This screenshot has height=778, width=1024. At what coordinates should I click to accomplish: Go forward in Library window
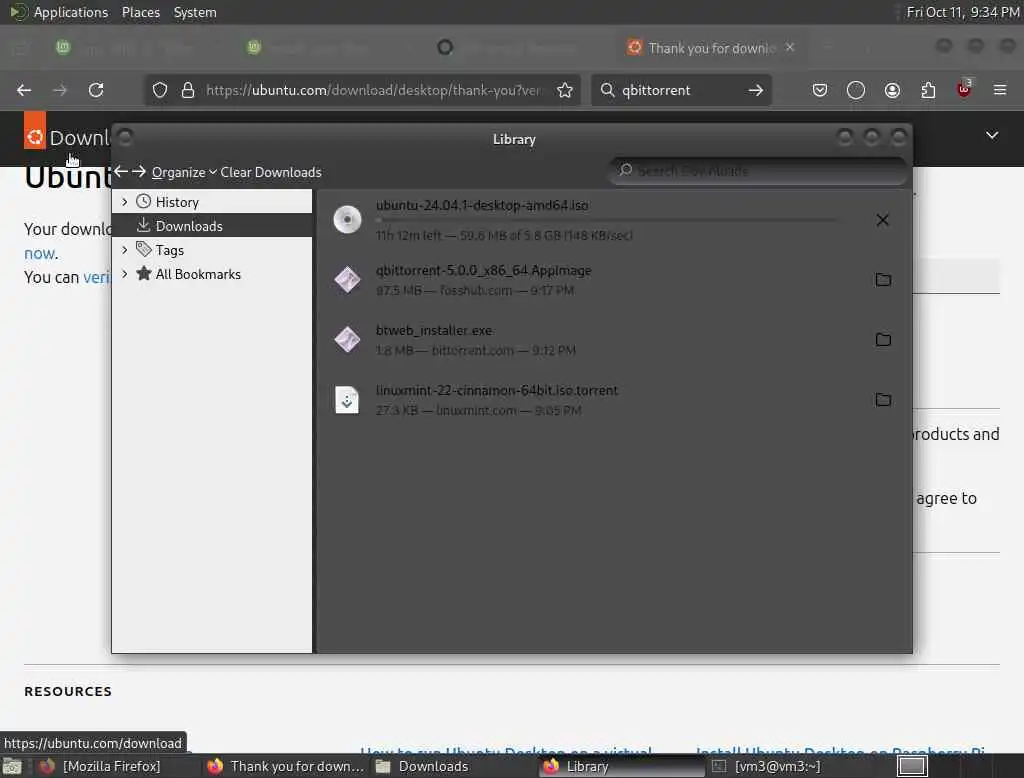[x=138, y=172]
